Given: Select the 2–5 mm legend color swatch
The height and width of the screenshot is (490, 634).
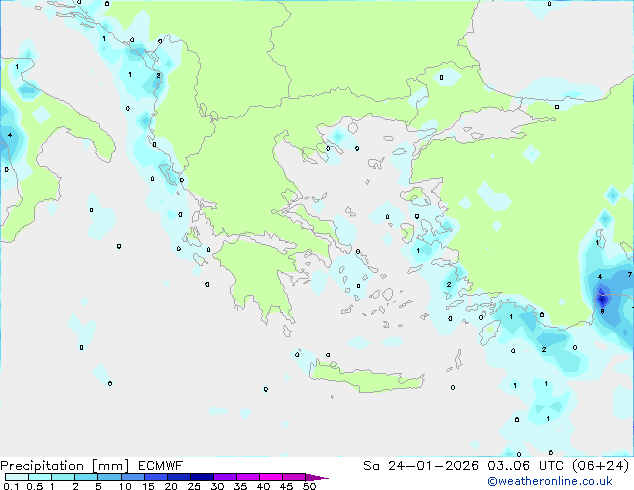Looking at the screenshot, I should [86, 477].
